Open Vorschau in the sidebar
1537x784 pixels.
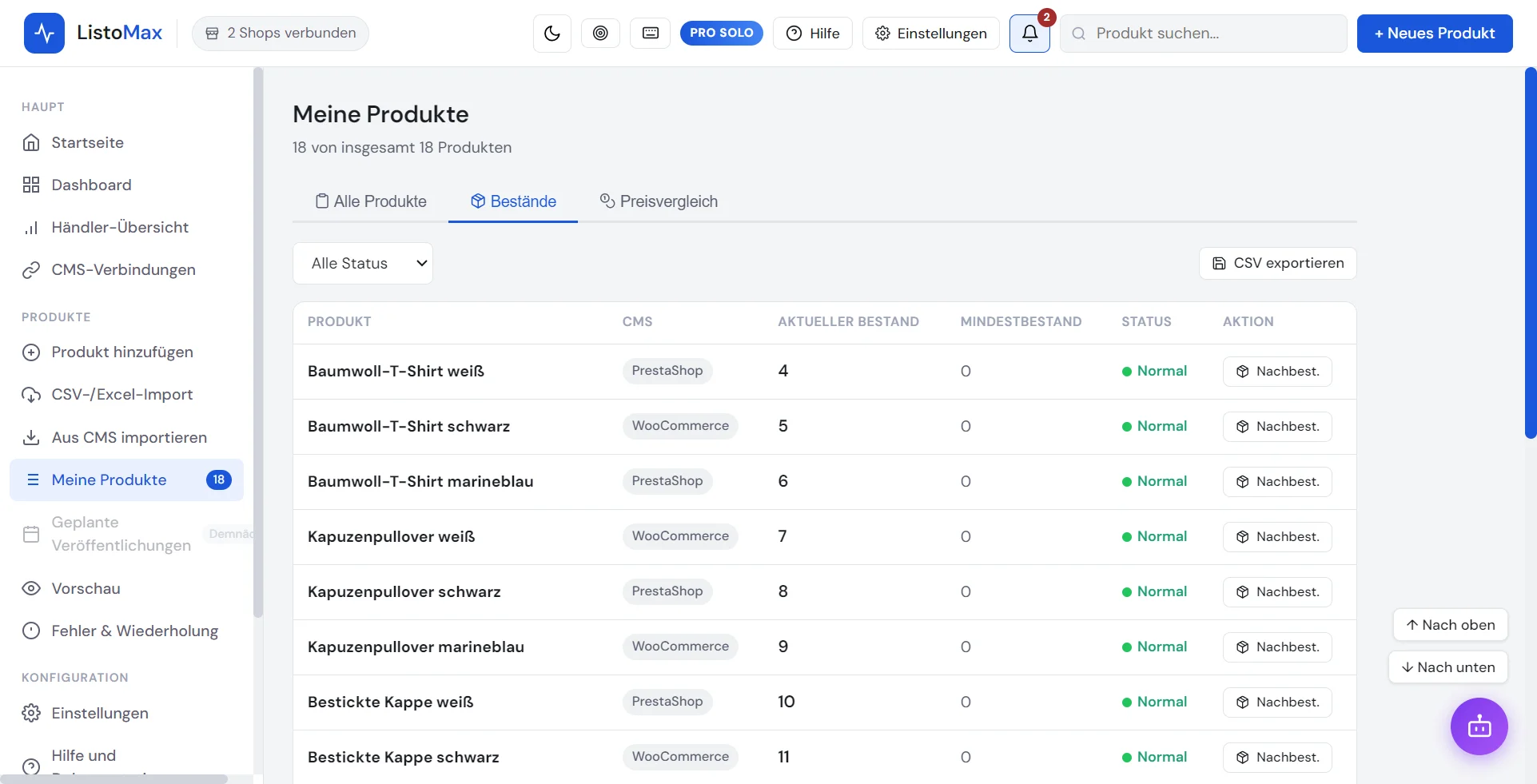tap(126, 589)
